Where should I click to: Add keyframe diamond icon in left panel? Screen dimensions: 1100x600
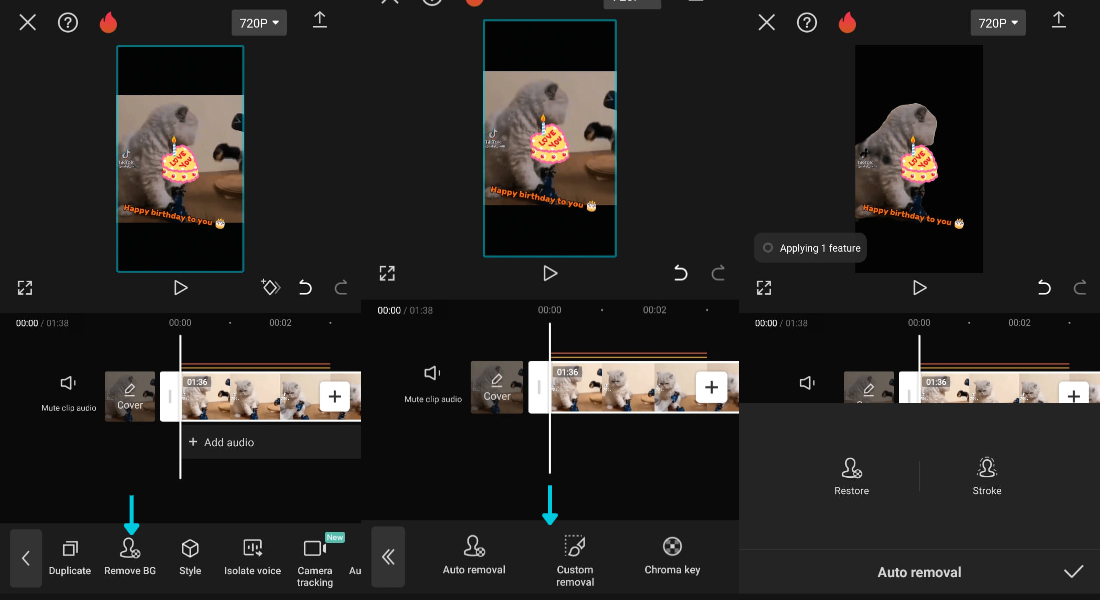pos(270,287)
